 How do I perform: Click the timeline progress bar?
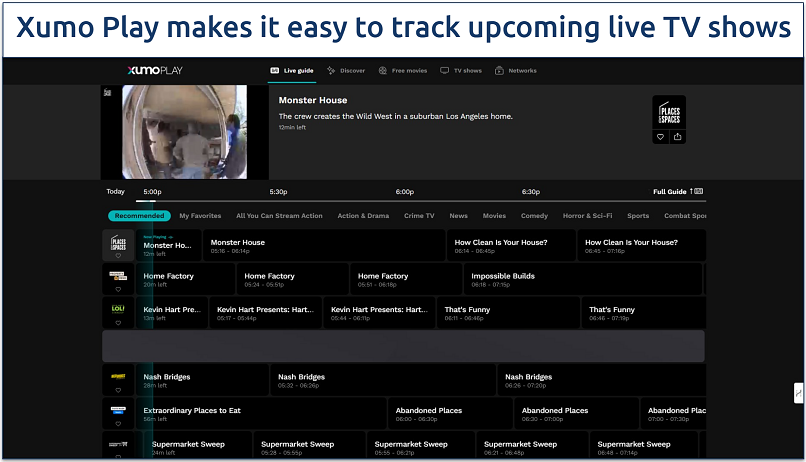(420, 201)
